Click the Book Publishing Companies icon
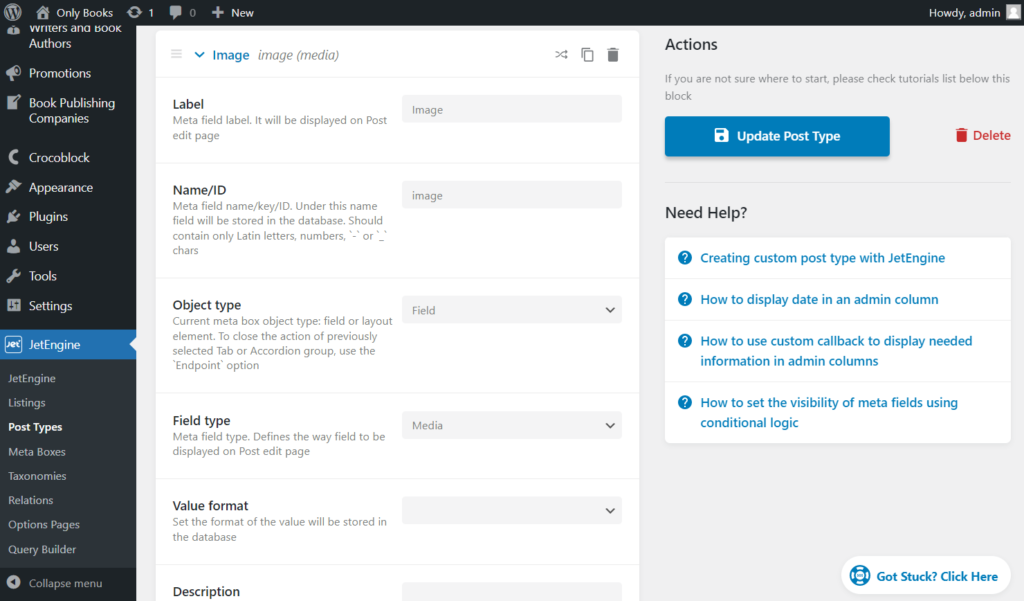The image size is (1024, 601). click(14, 103)
